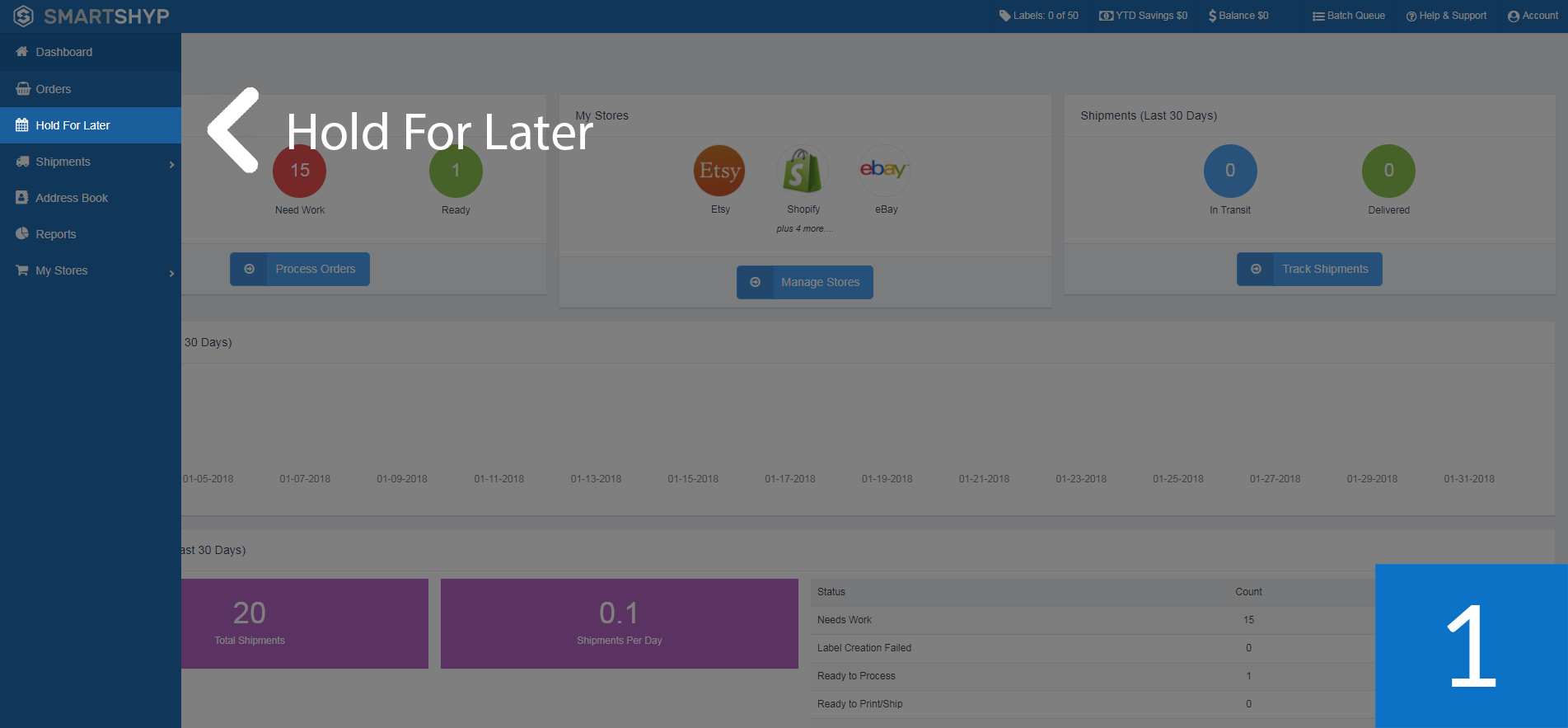This screenshot has width=1568, height=728.
Task: Click the green Ready count circle
Action: click(x=456, y=171)
